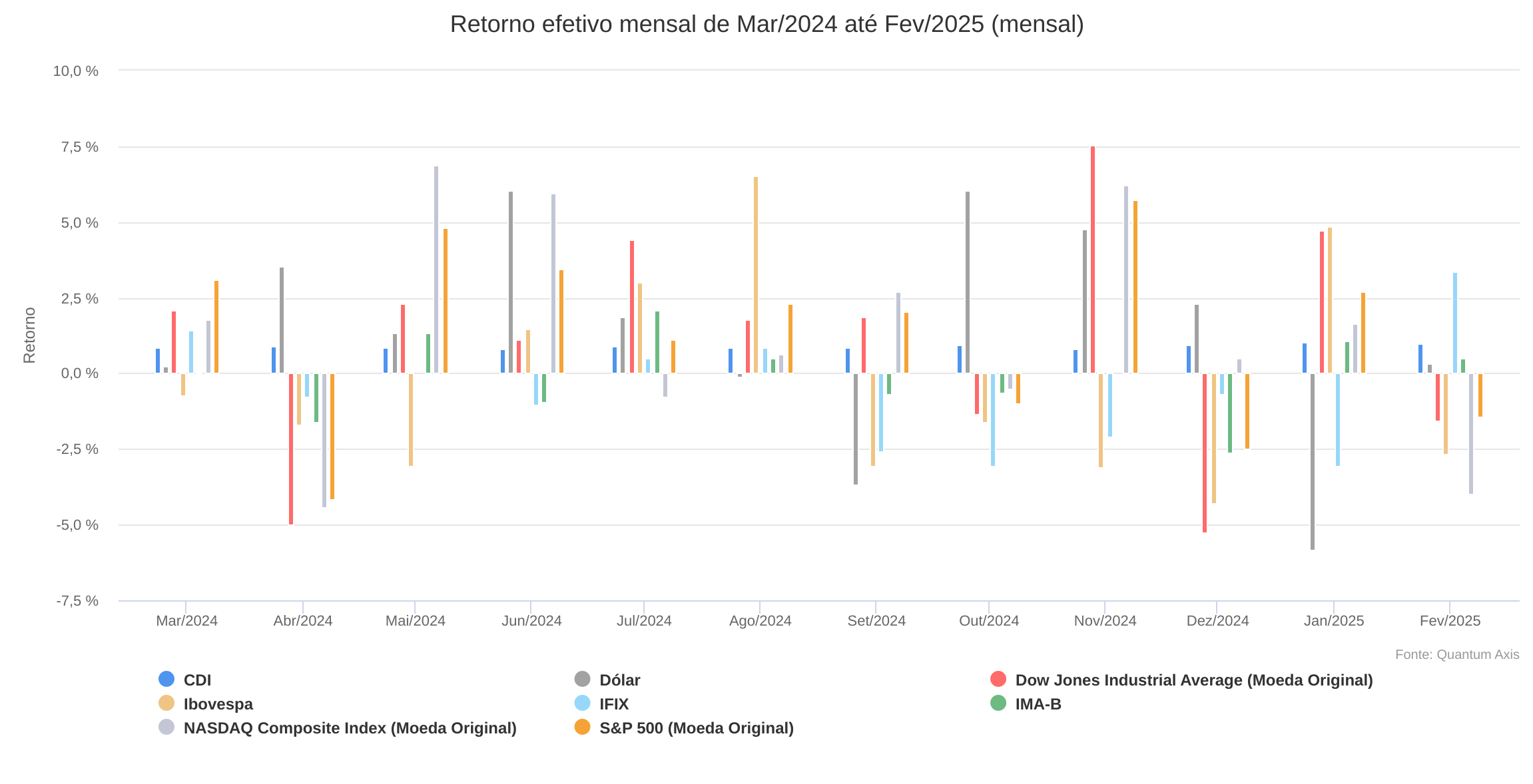Select the lavender NASDAQ bar in Mai/2024
This screenshot has width=1533, height=784.
(436, 270)
